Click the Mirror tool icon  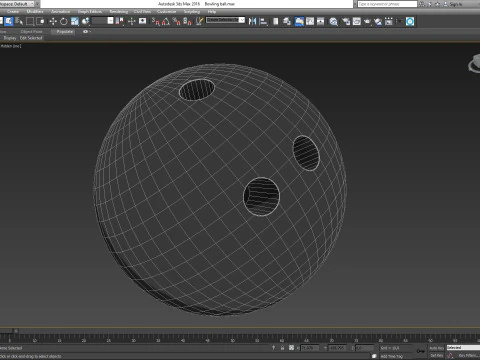252,21
